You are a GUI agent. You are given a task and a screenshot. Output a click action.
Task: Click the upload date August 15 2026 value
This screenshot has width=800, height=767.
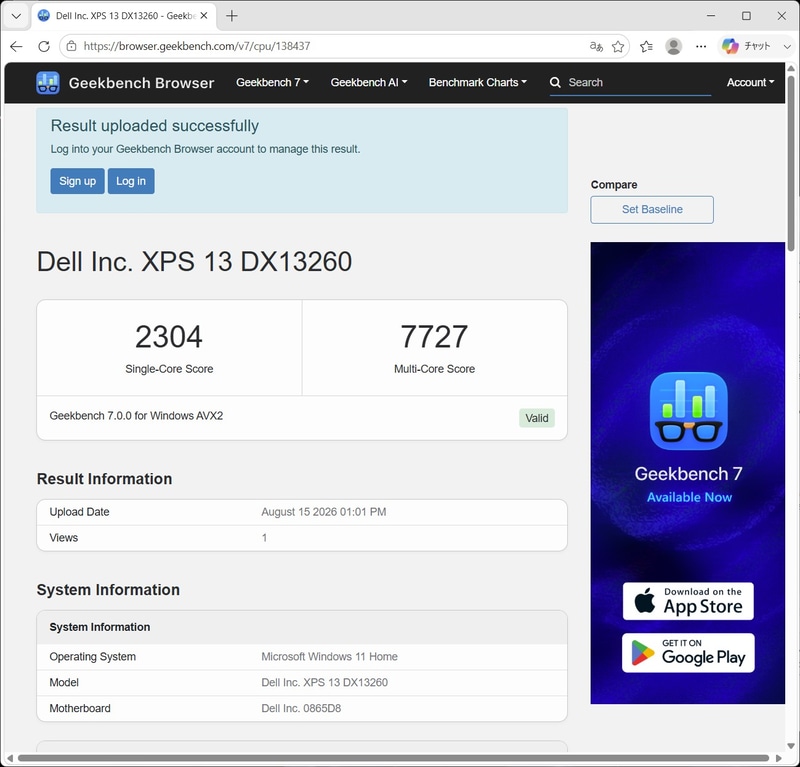(323, 512)
